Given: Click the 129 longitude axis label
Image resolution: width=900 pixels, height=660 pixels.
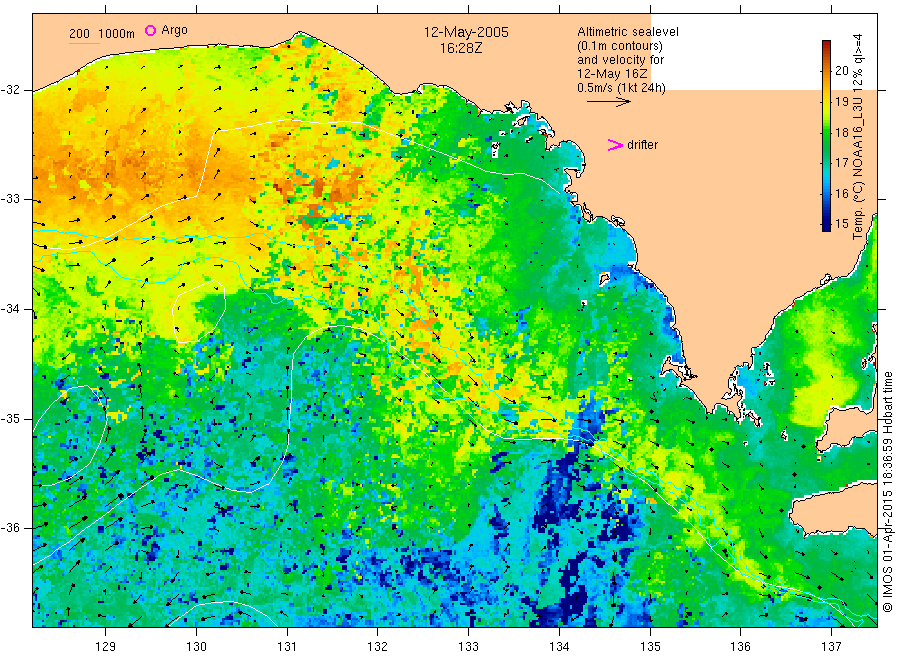Looking at the screenshot, I should pos(106,647).
